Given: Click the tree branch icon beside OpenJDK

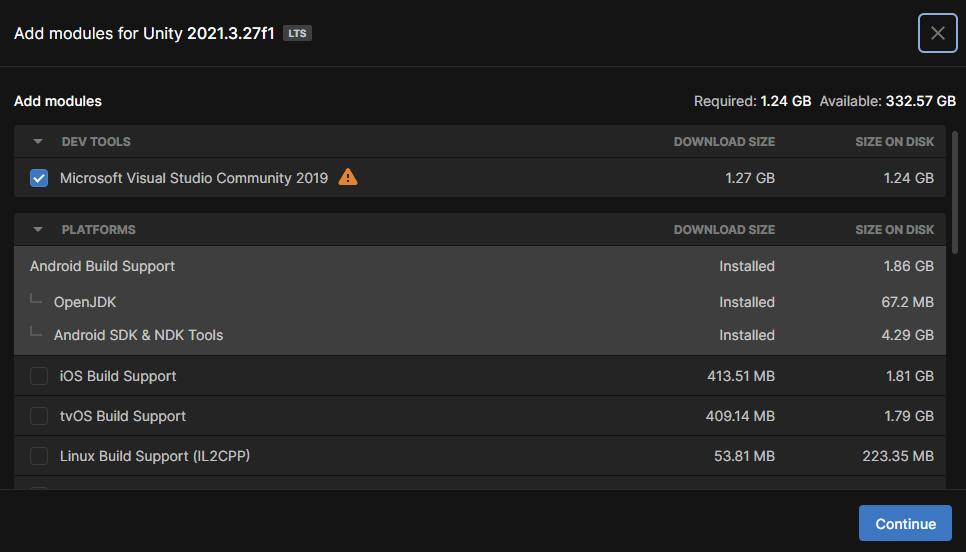Looking at the screenshot, I should 36,299.
